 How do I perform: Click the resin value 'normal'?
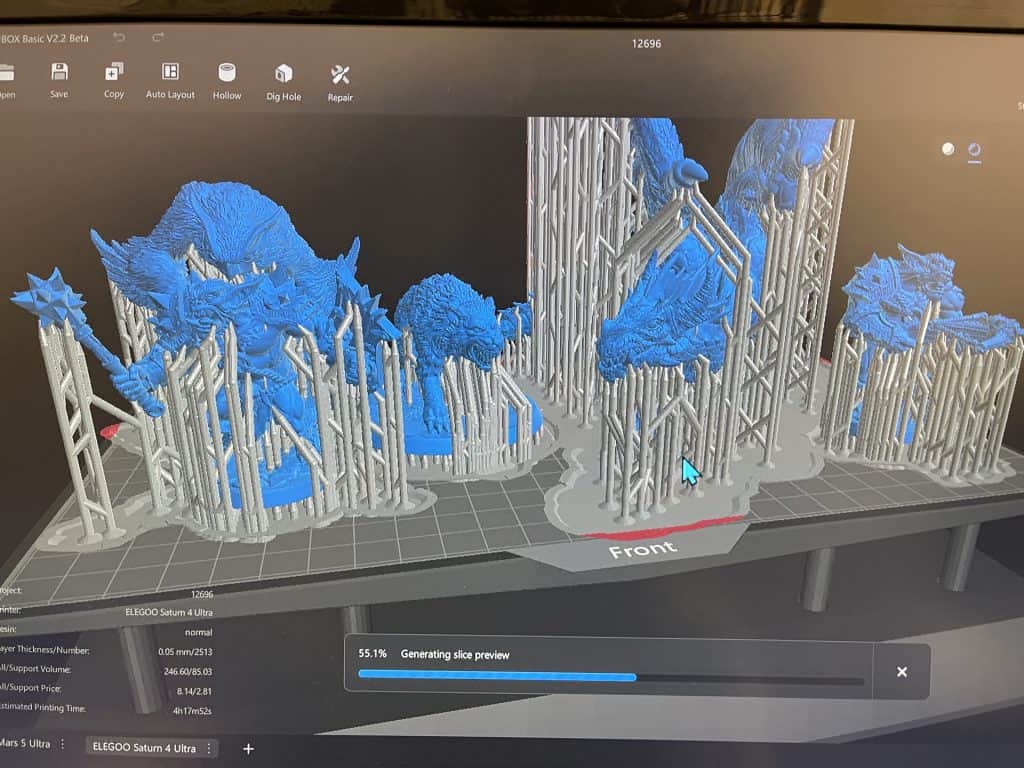[199, 632]
